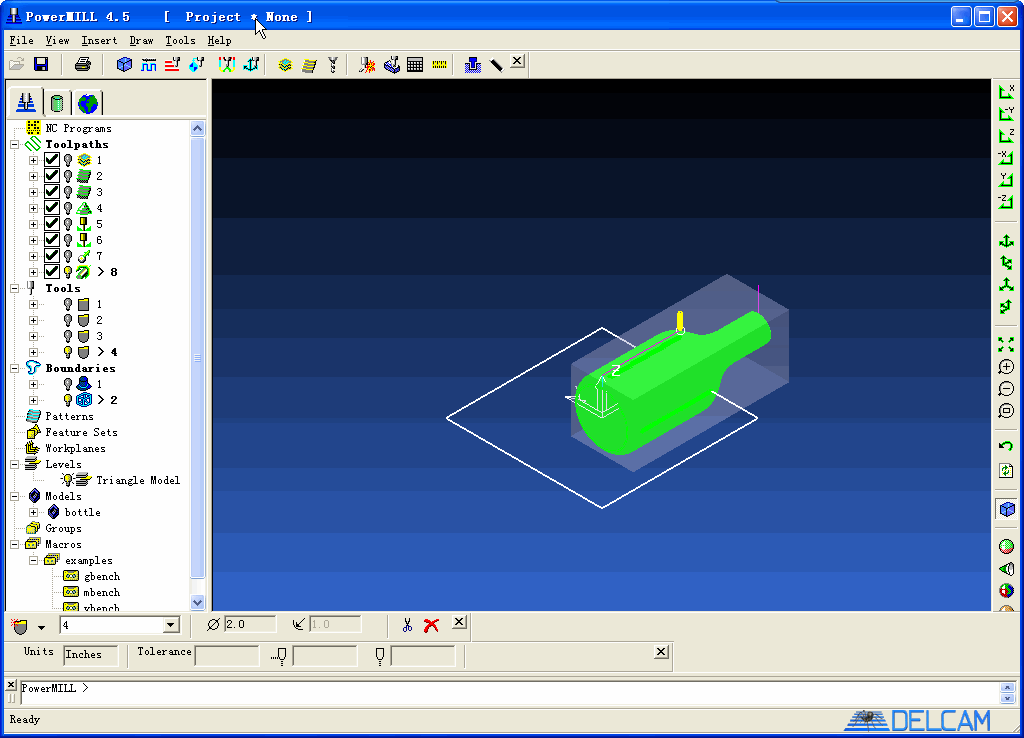Expand toolpath 7 node
The height and width of the screenshot is (738, 1024).
tap(33, 256)
